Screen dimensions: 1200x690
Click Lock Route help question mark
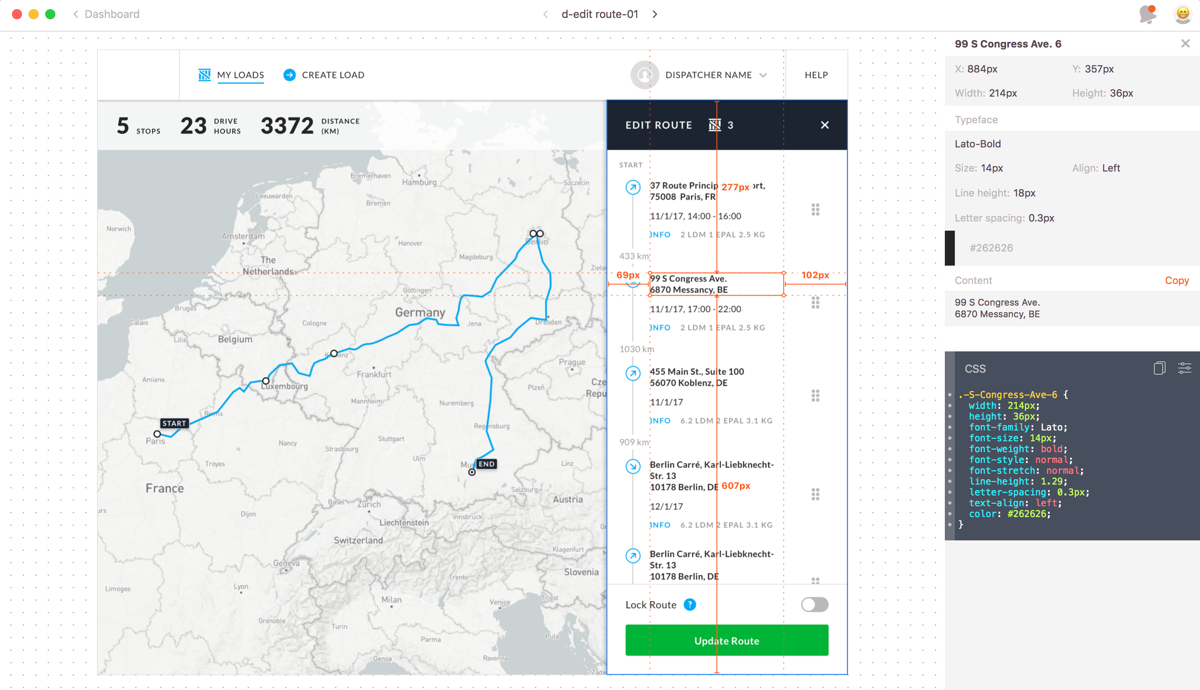pyautogui.click(x=690, y=605)
